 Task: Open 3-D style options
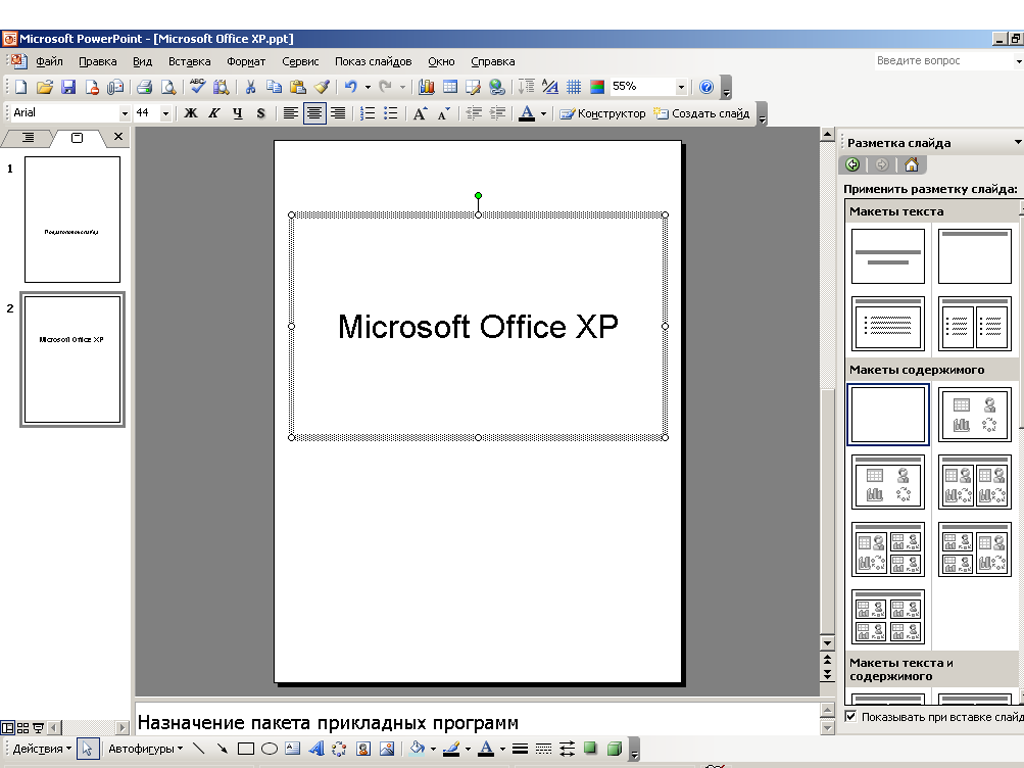[x=614, y=749]
